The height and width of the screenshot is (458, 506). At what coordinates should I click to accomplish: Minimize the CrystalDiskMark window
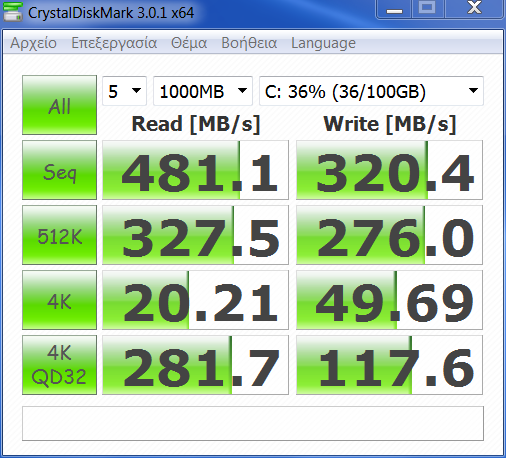click(x=394, y=9)
